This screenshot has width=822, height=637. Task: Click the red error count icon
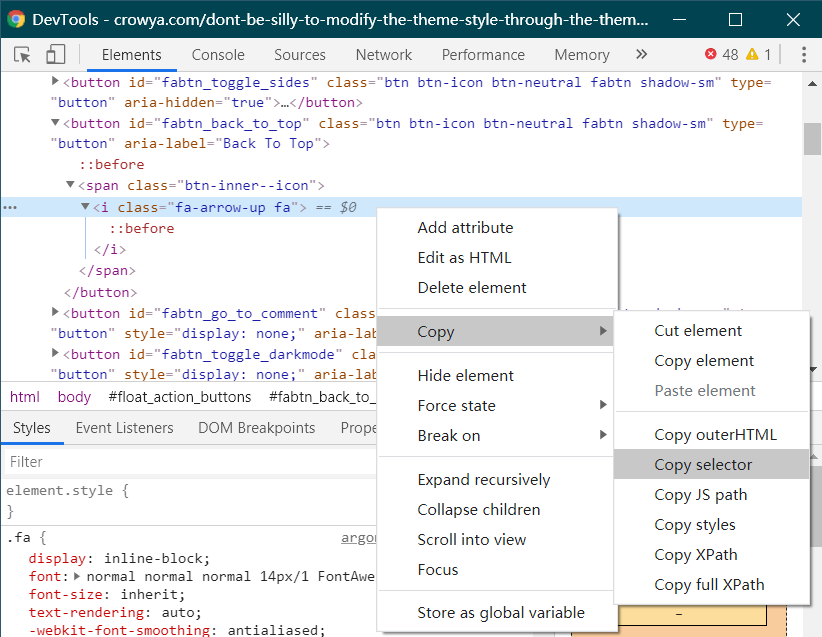coord(711,55)
